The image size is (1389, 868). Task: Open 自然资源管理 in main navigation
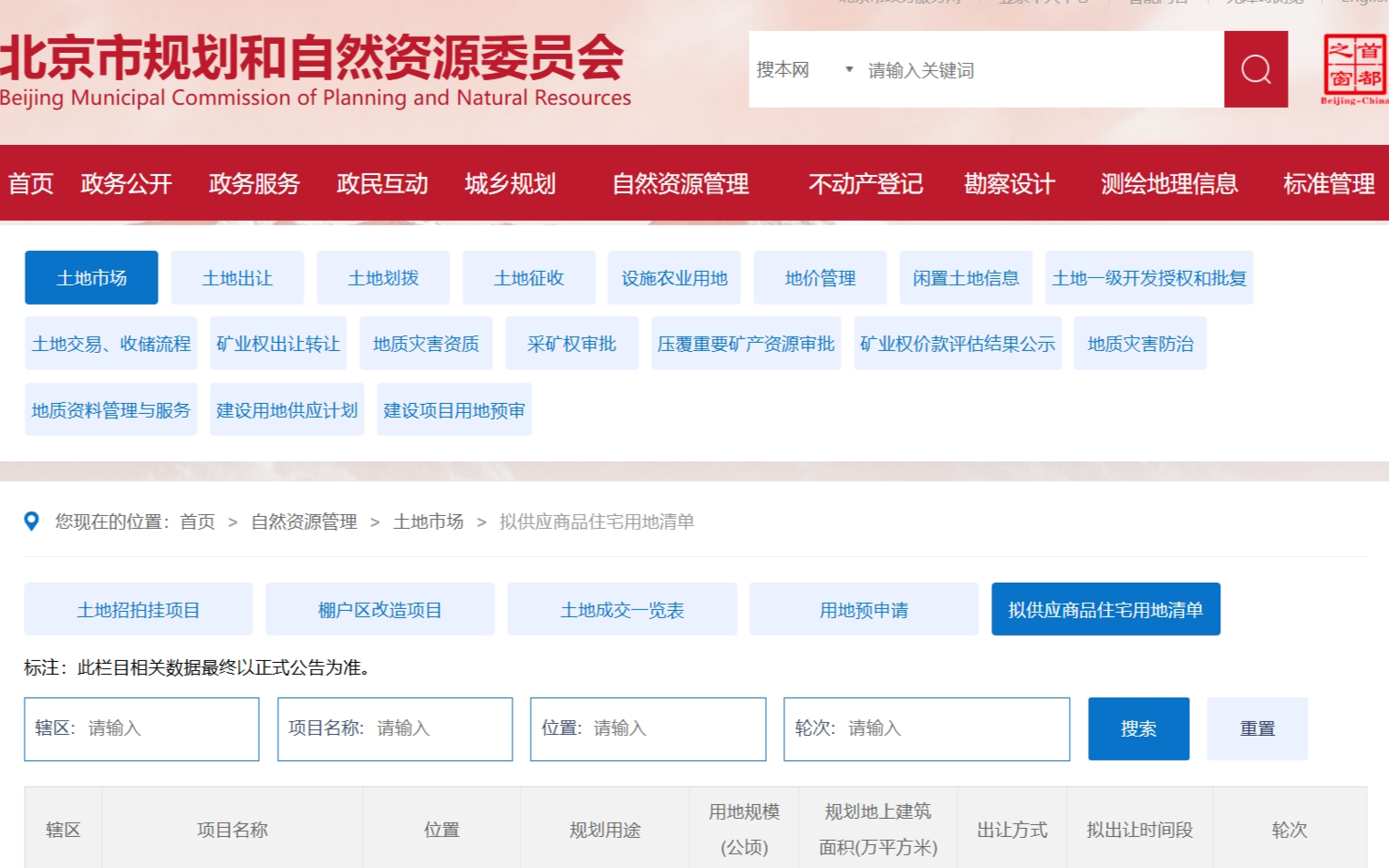pyautogui.click(x=680, y=184)
